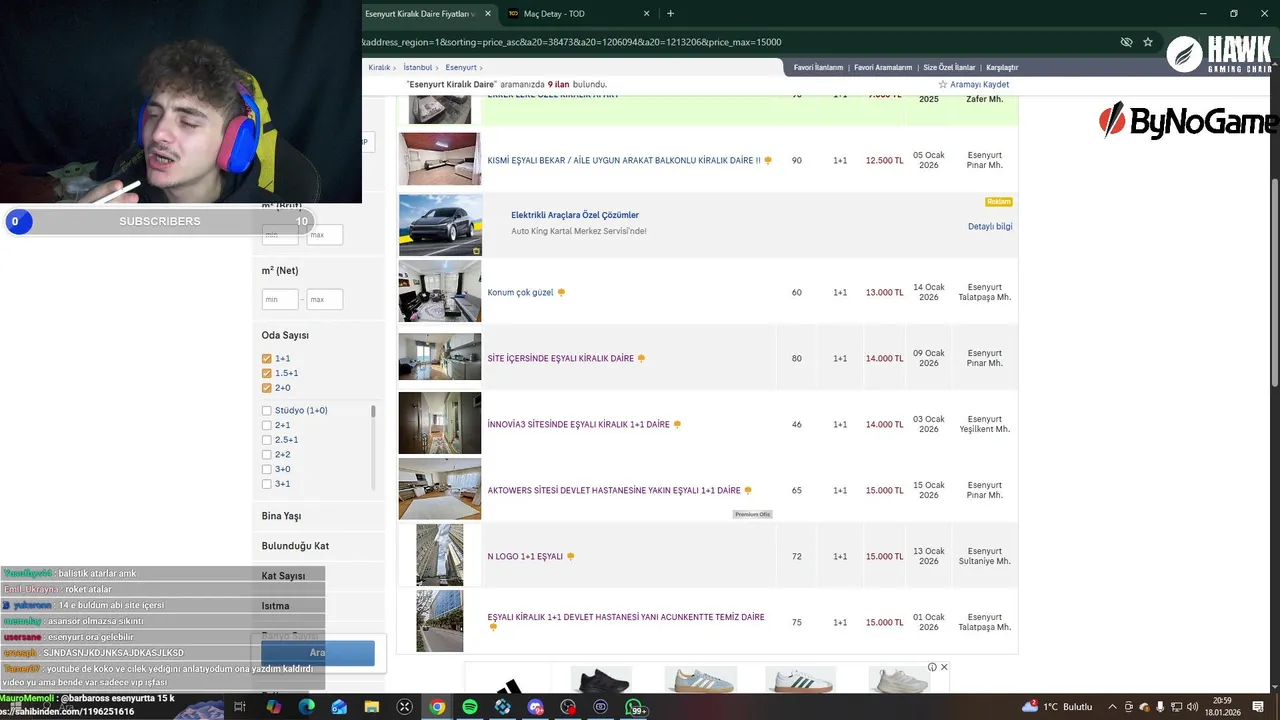1280x720 pixels.
Task: Check the Stüdyo (1+0) room option
Action: pos(267,411)
